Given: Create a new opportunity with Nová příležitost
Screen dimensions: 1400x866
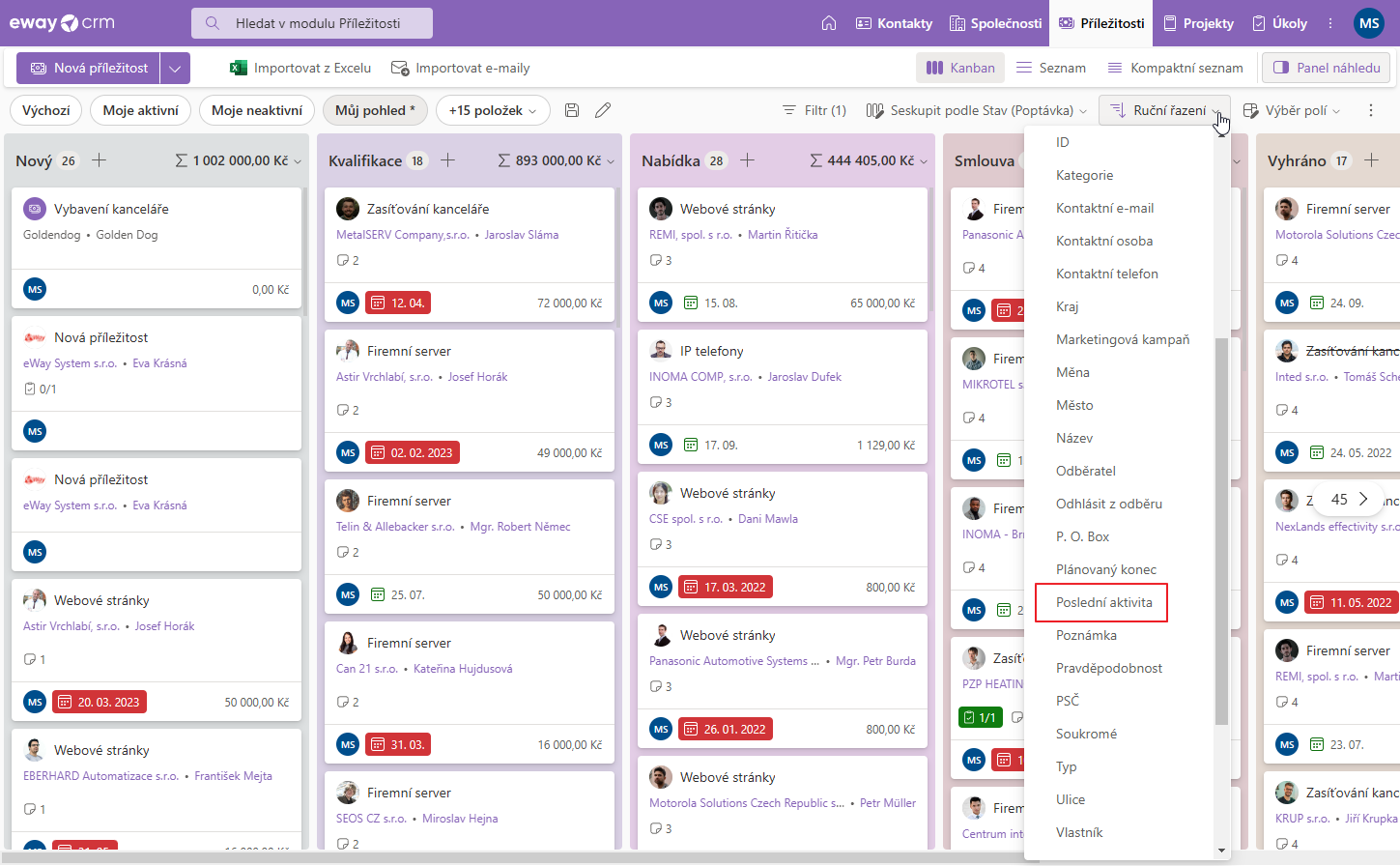Looking at the screenshot, I should 89,68.
